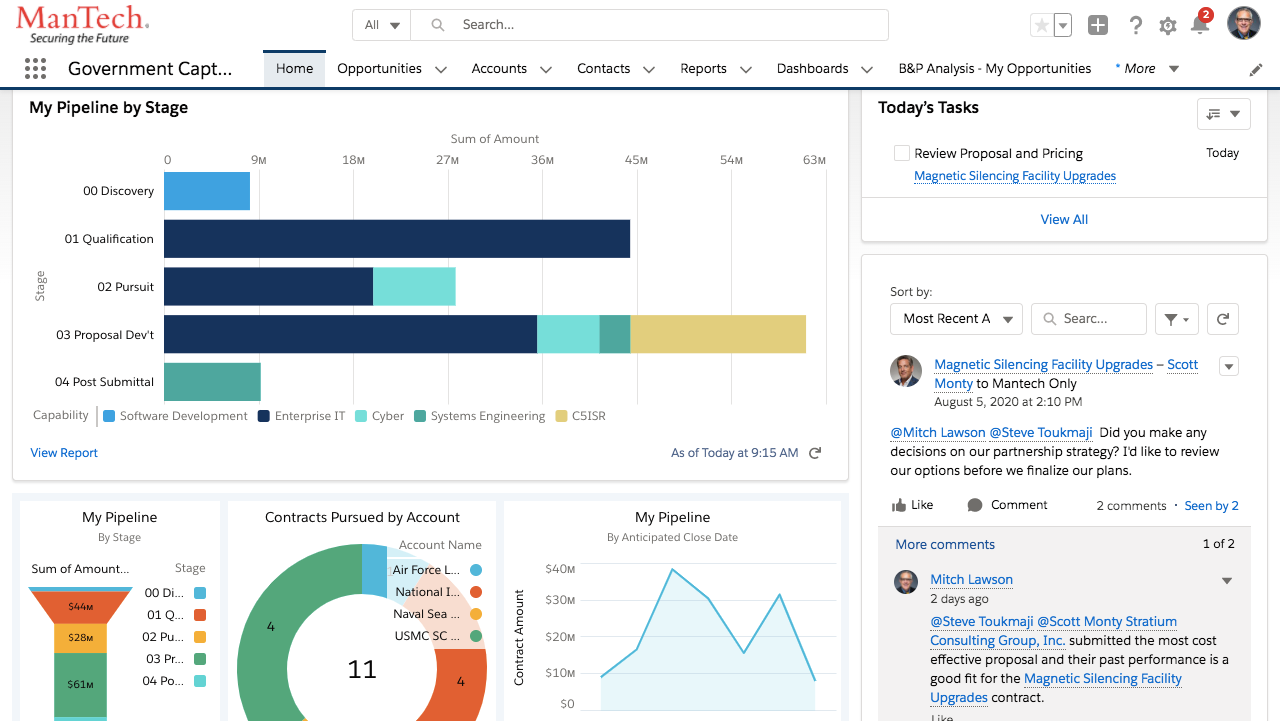Screen dimensions: 1280x721
Task: Open B&P Analysis - My Opportunities tab
Action: [x=994, y=69]
